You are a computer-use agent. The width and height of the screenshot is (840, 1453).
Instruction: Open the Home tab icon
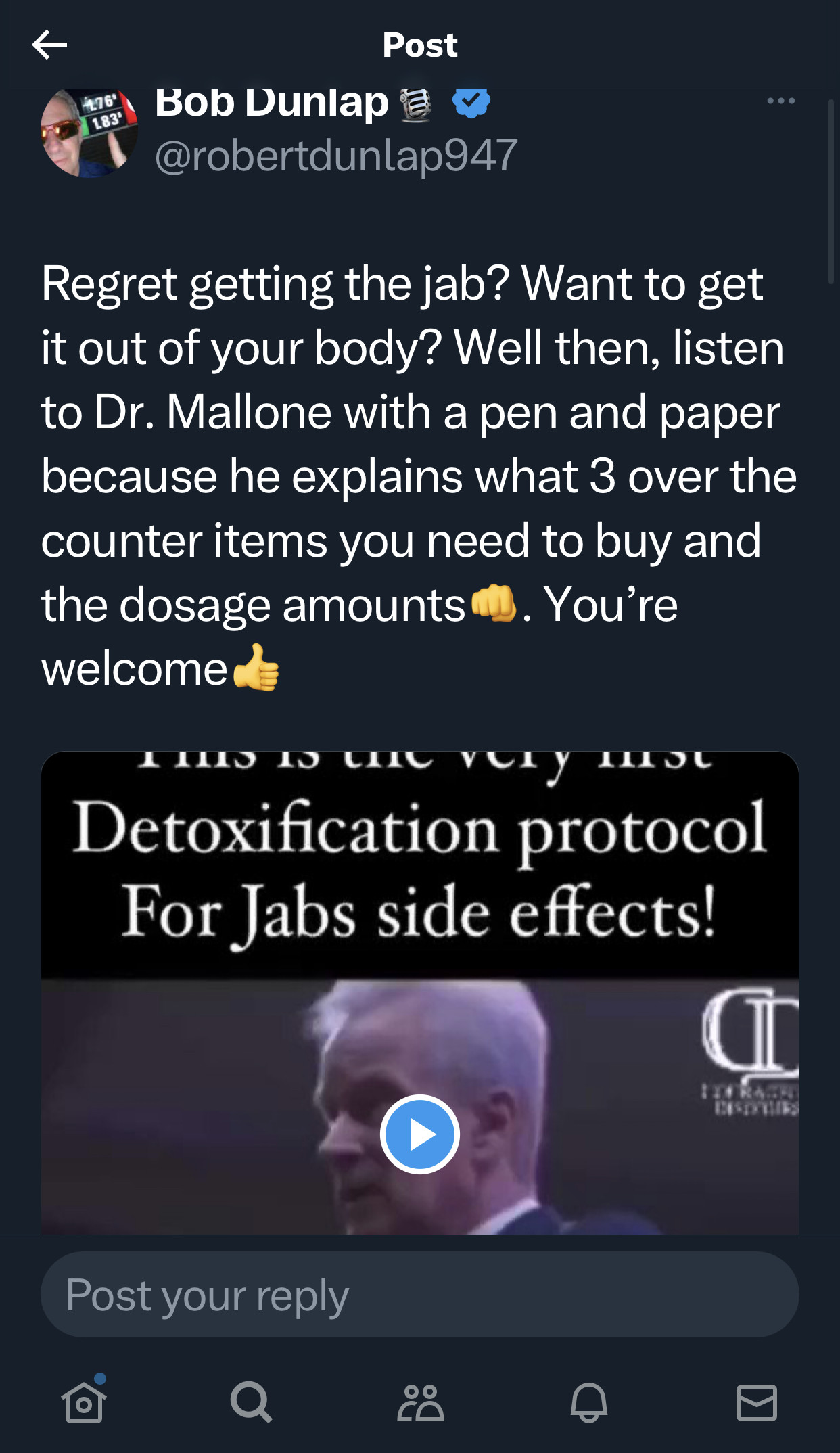point(84,1402)
